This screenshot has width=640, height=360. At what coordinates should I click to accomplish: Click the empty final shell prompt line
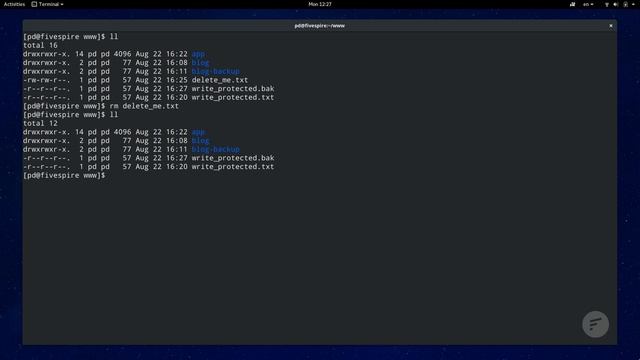pos(64,176)
